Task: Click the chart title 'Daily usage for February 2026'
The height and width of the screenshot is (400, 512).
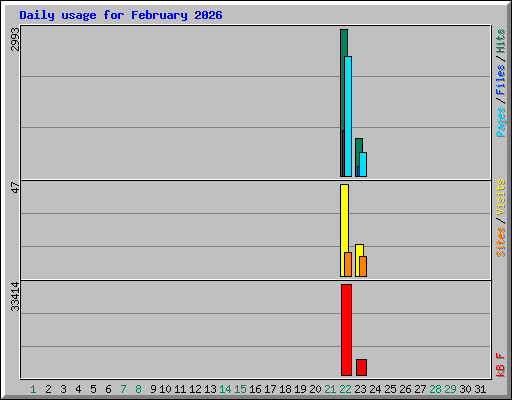Action: click(x=121, y=15)
